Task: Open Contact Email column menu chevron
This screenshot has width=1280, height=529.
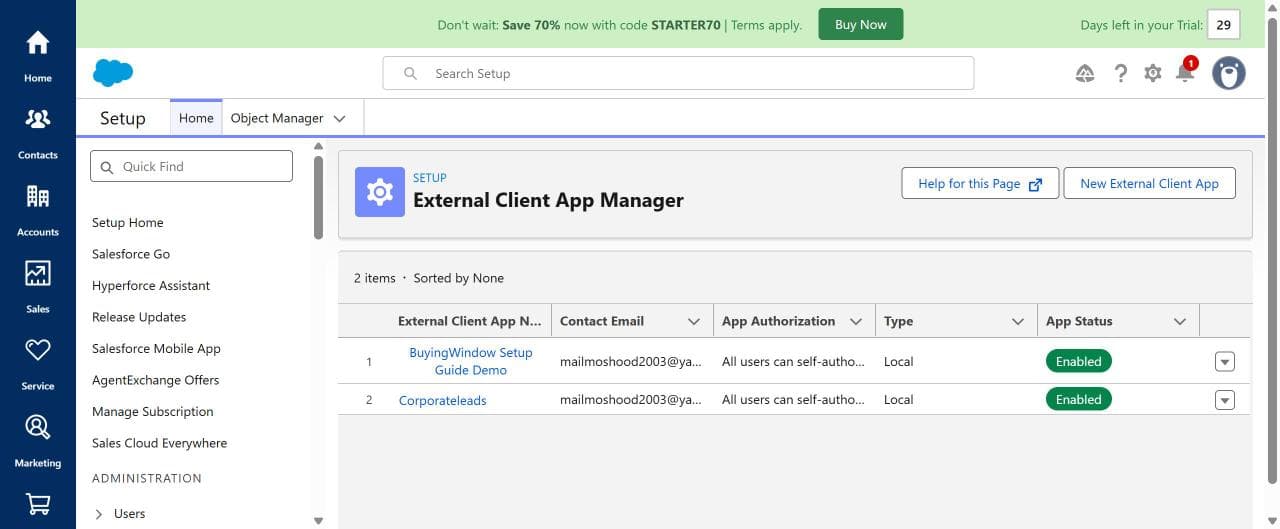Action: pos(694,321)
